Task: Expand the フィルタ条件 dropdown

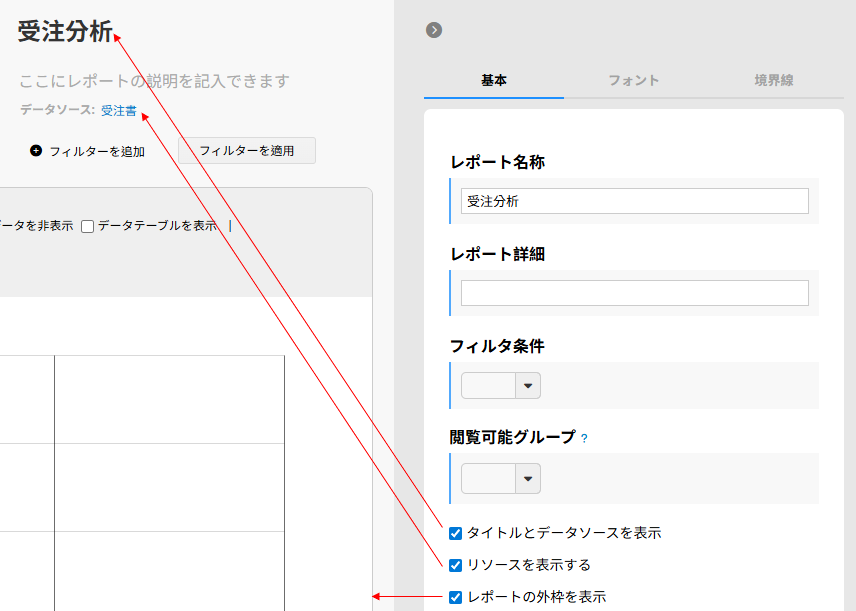Action: pos(527,386)
